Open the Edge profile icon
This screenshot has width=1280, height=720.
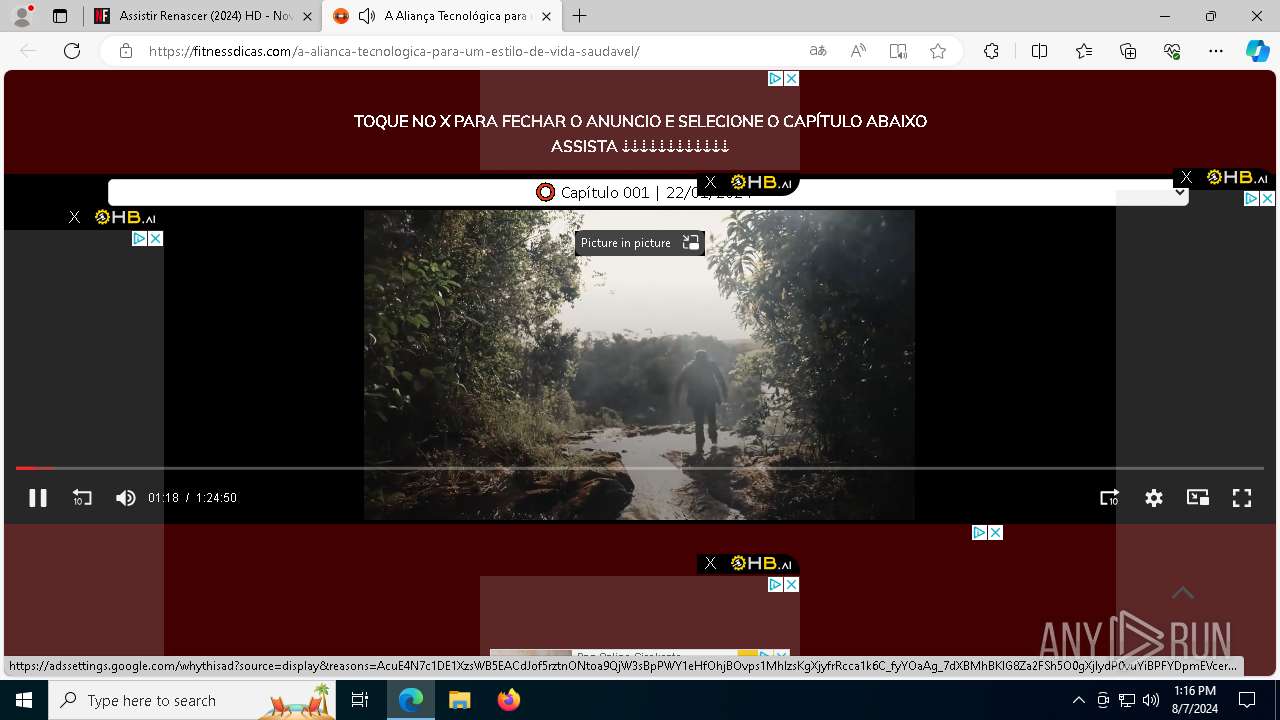point(22,16)
